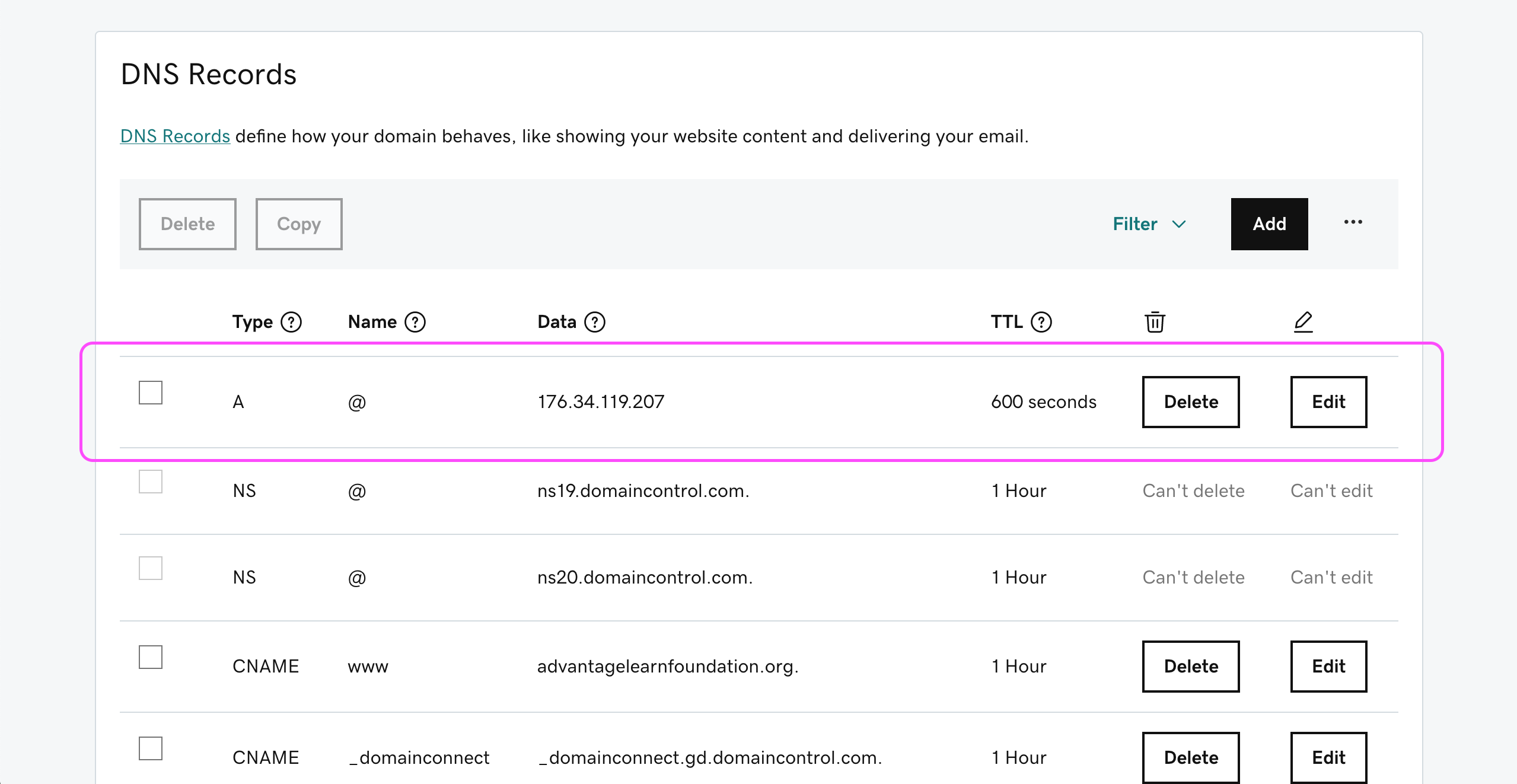This screenshot has width=1517, height=784.
Task: Tick the _domainconnect CNAME checkbox
Action: [x=151, y=748]
